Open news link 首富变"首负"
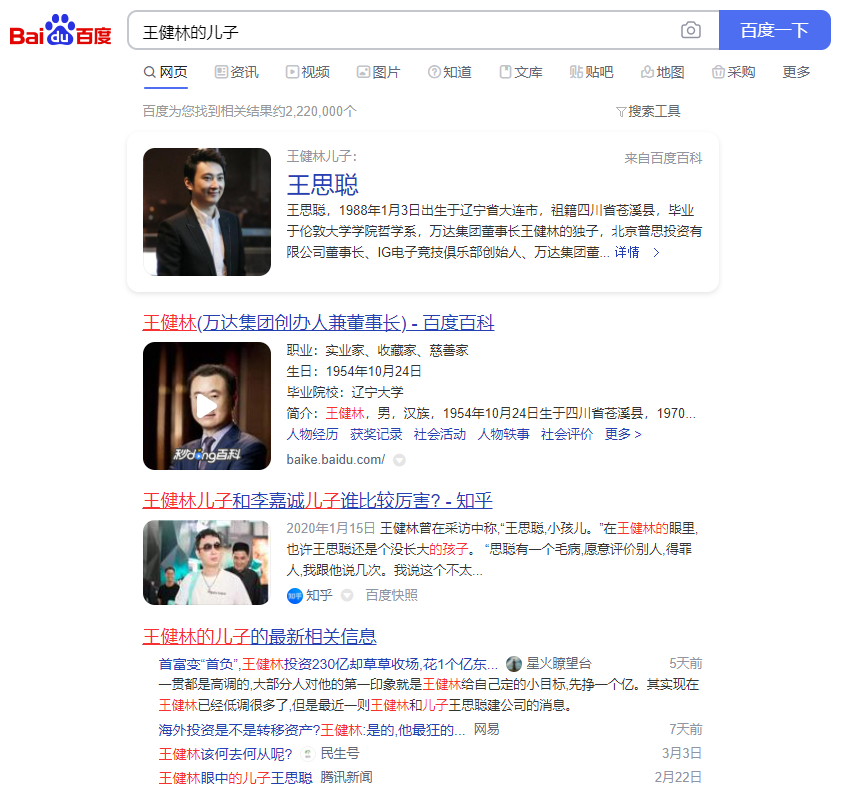The height and width of the screenshot is (792, 846). point(328,664)
